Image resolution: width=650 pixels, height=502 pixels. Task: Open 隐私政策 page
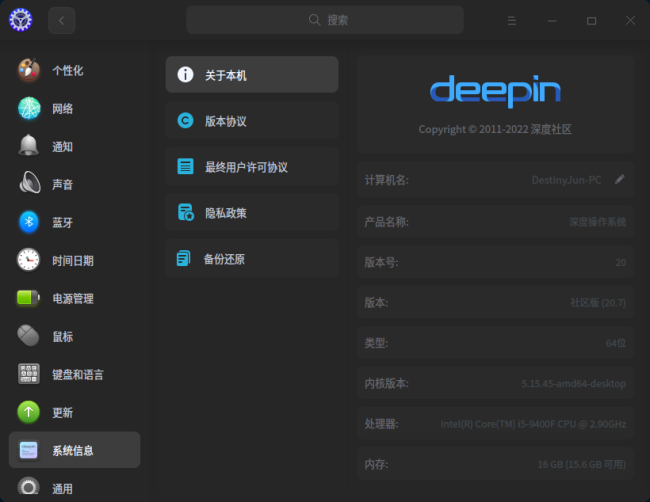pyautogui.click(x=252, y=212)
